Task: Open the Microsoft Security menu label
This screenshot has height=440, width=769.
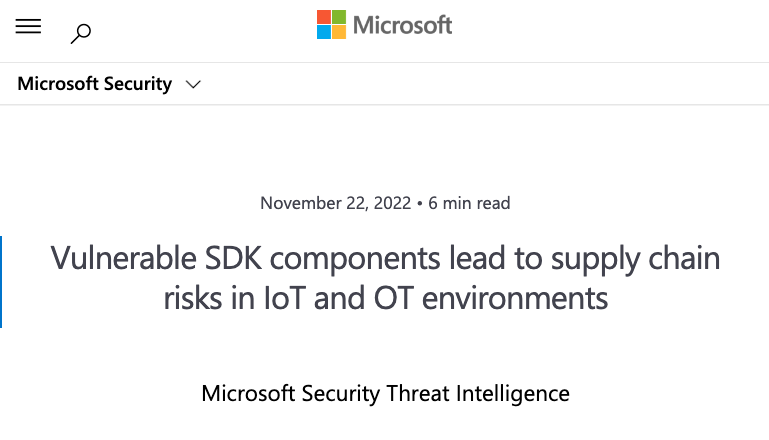Action: click(x=94, y=84)
